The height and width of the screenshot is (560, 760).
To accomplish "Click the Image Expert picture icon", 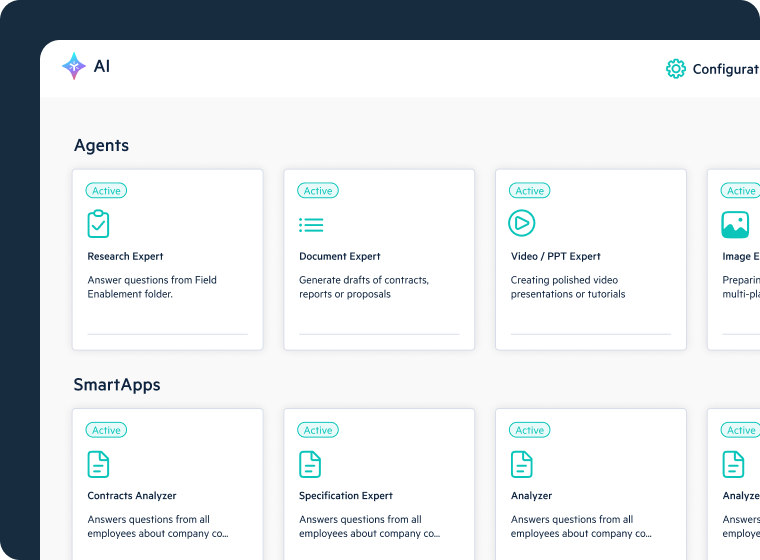I will [x=735, y=224].
